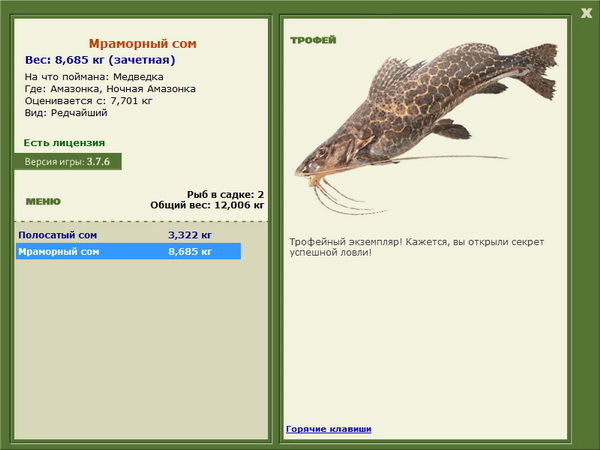This screenshot has width=600, height=450.
Task: Click the Трофейный экземпляр description text
Action: [417, 247]
